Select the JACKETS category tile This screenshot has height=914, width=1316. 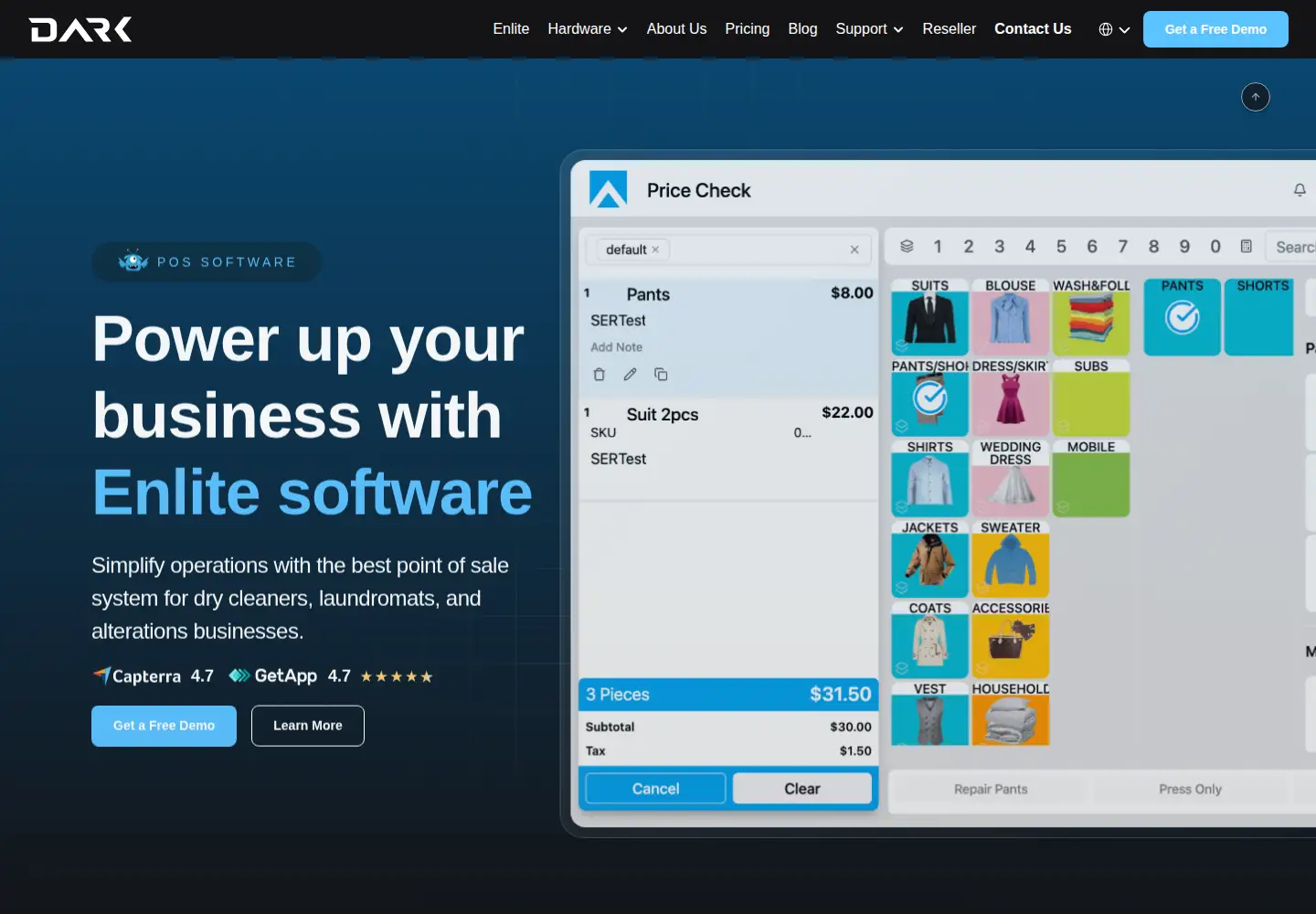pos(930,558)
